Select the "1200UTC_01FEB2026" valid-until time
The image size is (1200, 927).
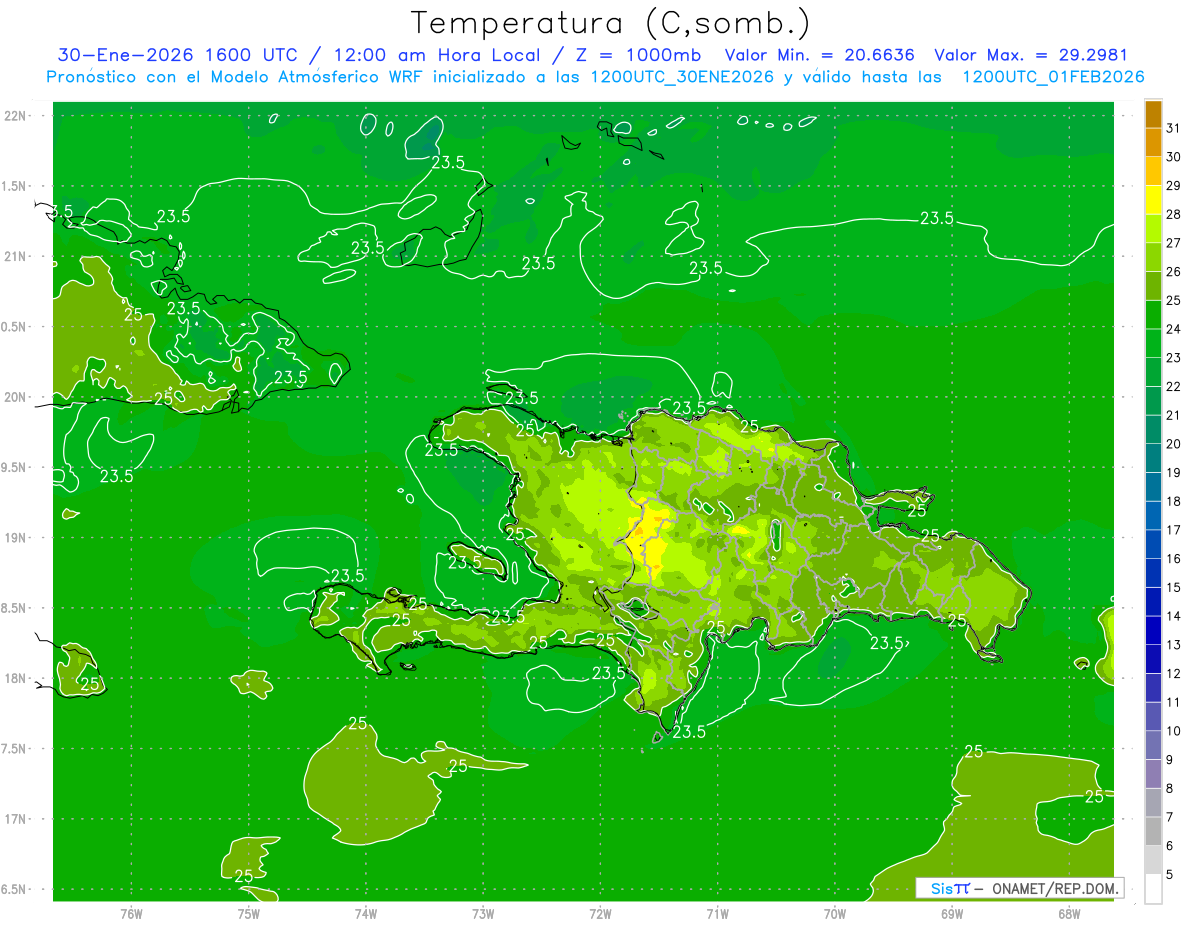coord(1053,77)
